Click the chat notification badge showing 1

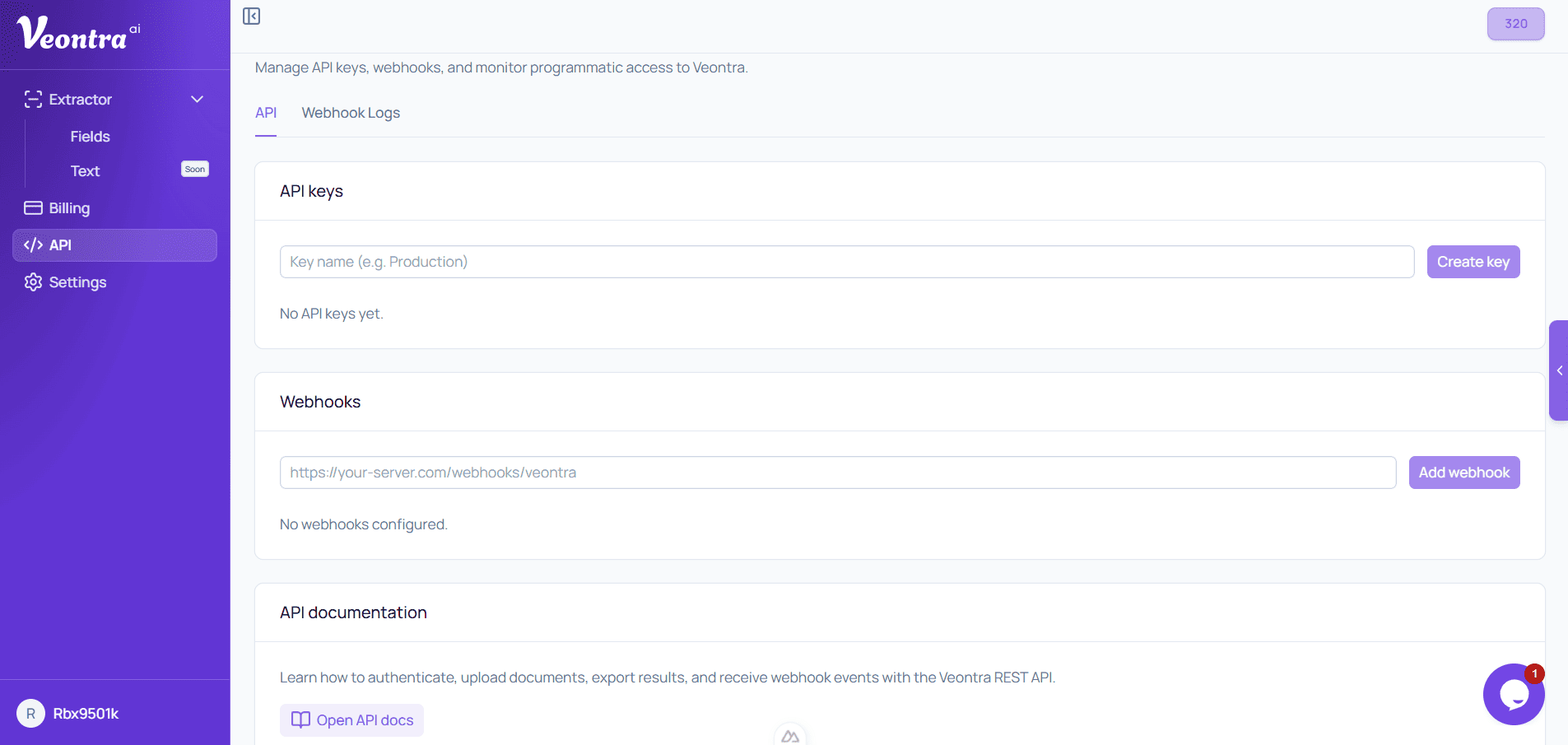tap(1534, 673)
